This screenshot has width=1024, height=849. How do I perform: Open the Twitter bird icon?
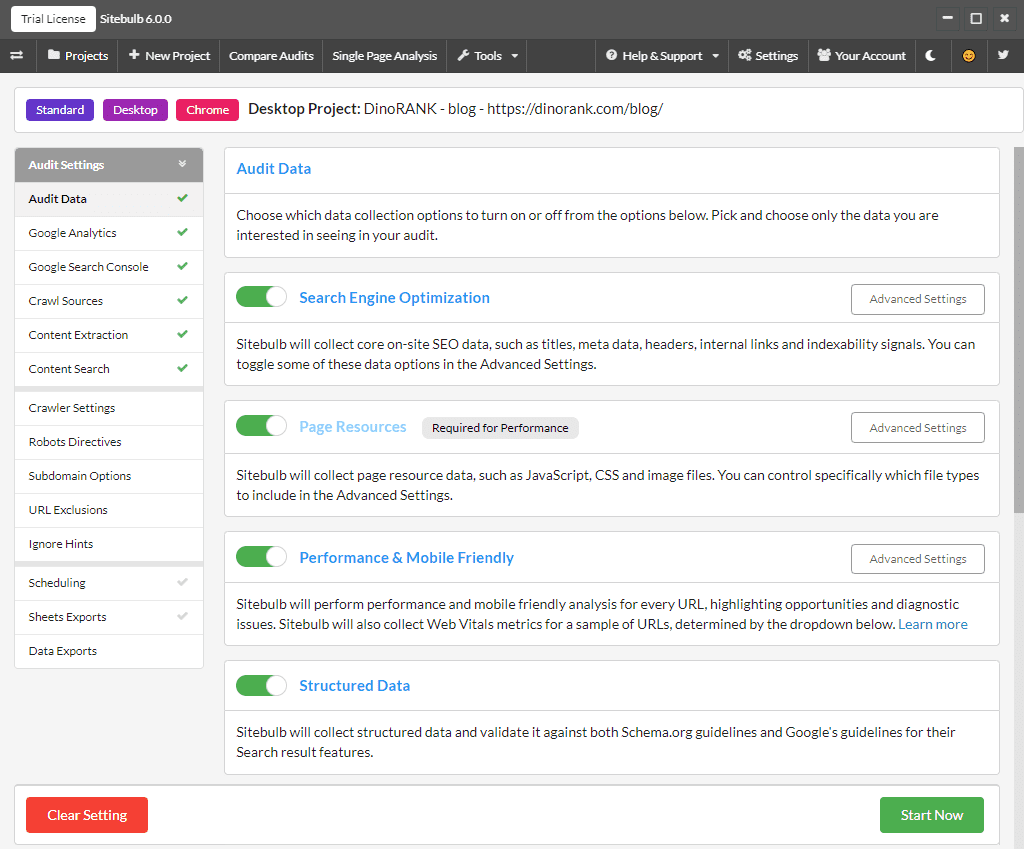click(x=1003, y=55)
